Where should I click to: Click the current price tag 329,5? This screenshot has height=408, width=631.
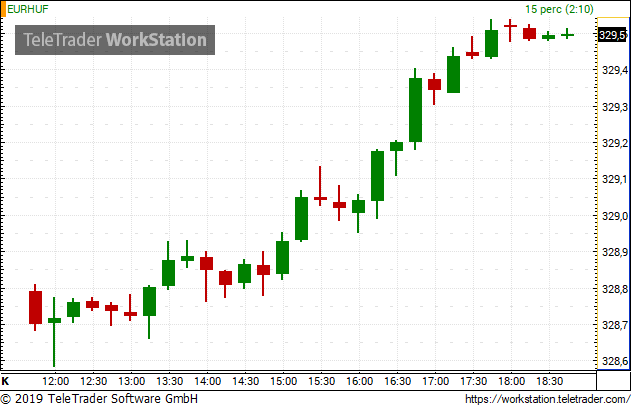pos(612,35)
